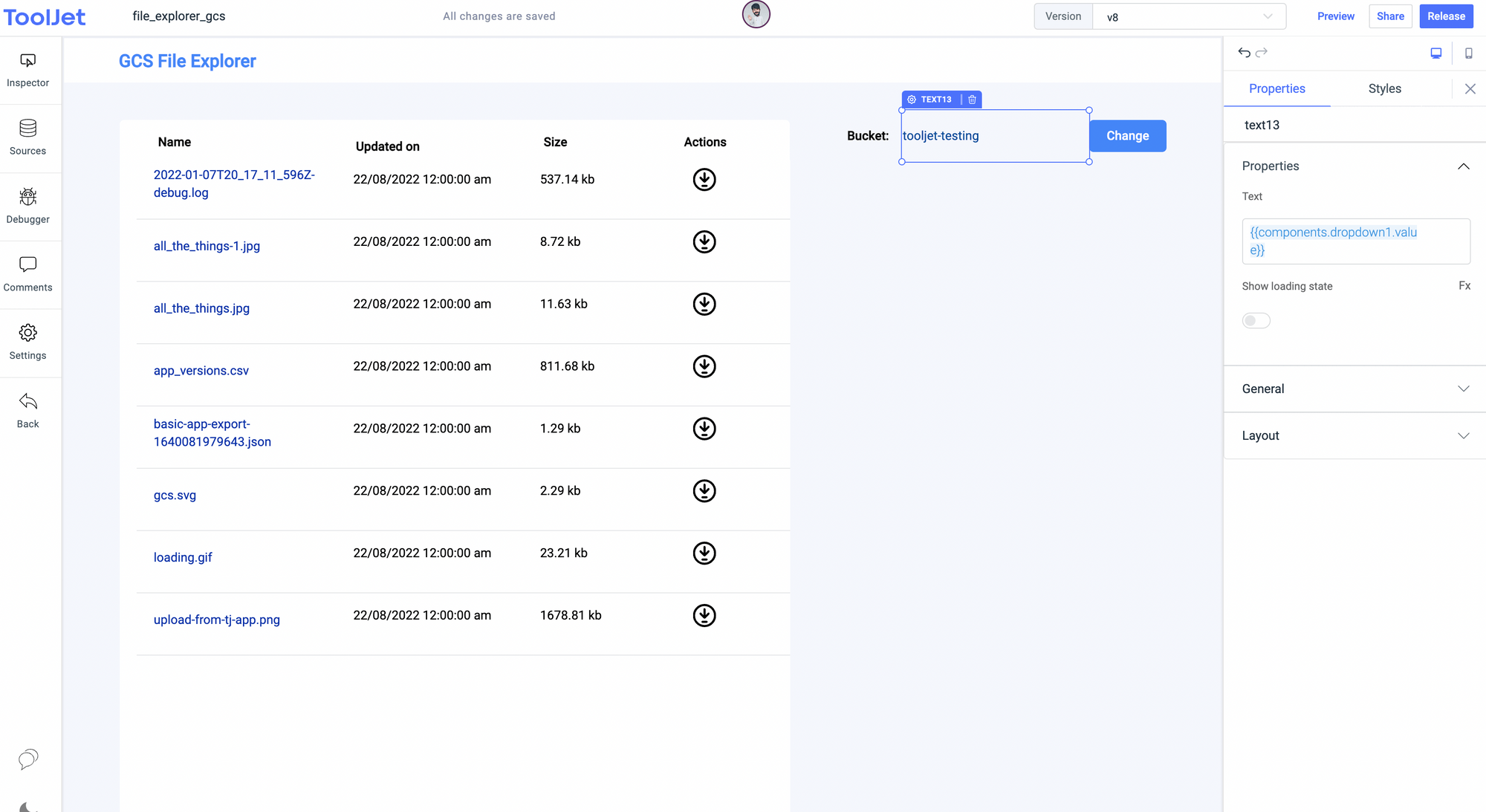
Task: Click the undo icon in the right panel
Action: point(1245,53)
